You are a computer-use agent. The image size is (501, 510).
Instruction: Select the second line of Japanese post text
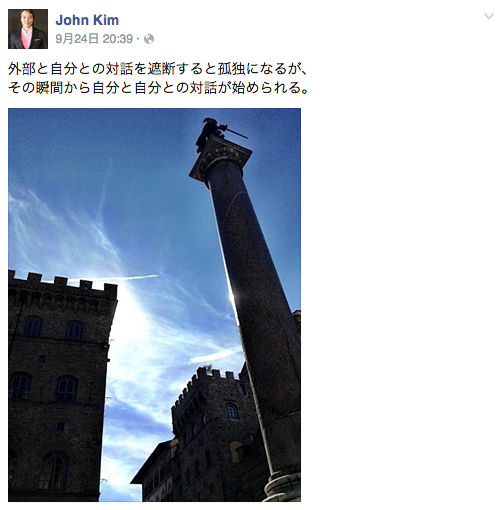click(x=158, y=88)
